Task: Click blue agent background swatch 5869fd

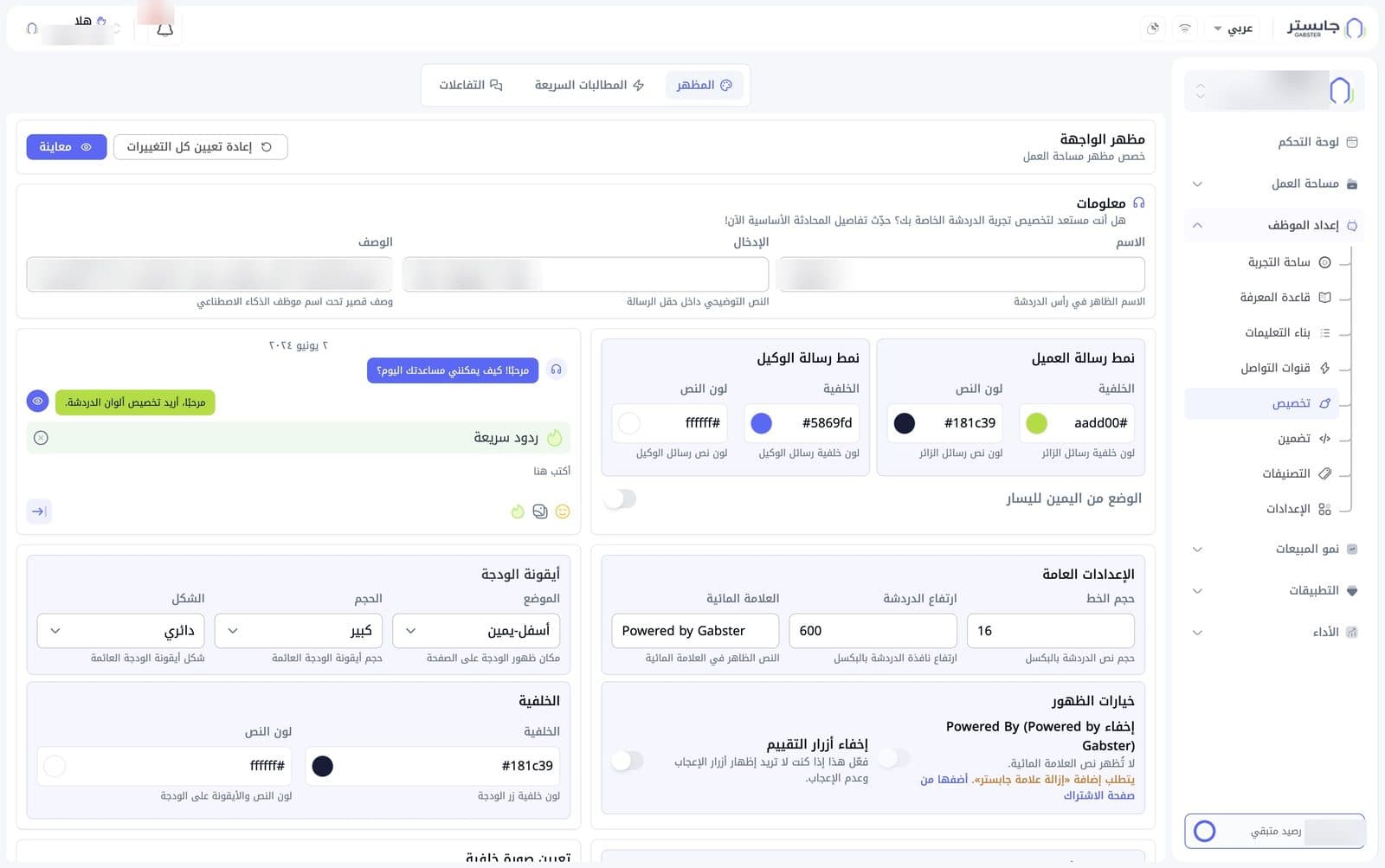Action: coord(761,423)
